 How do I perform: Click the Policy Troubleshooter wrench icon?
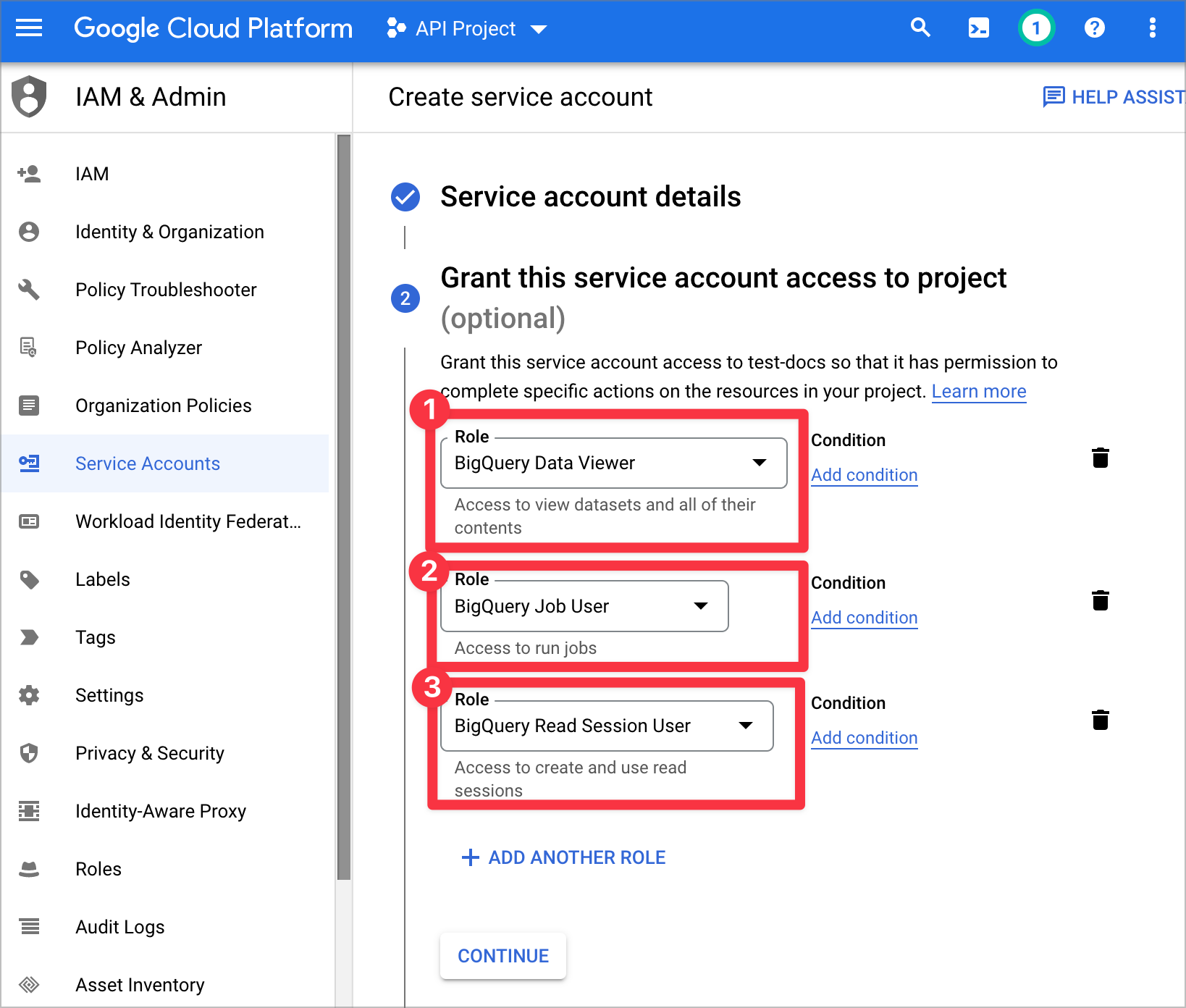coord(29,290)
